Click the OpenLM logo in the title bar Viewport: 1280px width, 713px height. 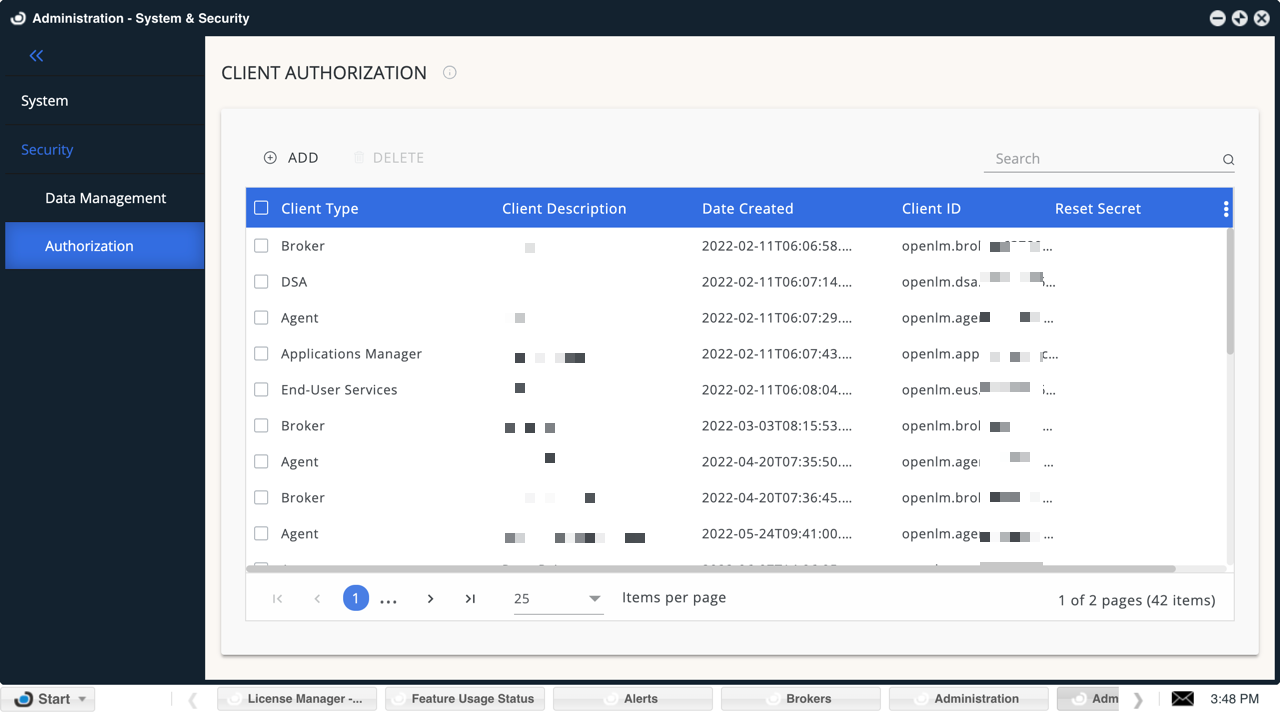pyautogui.click(x=16, y=17)
